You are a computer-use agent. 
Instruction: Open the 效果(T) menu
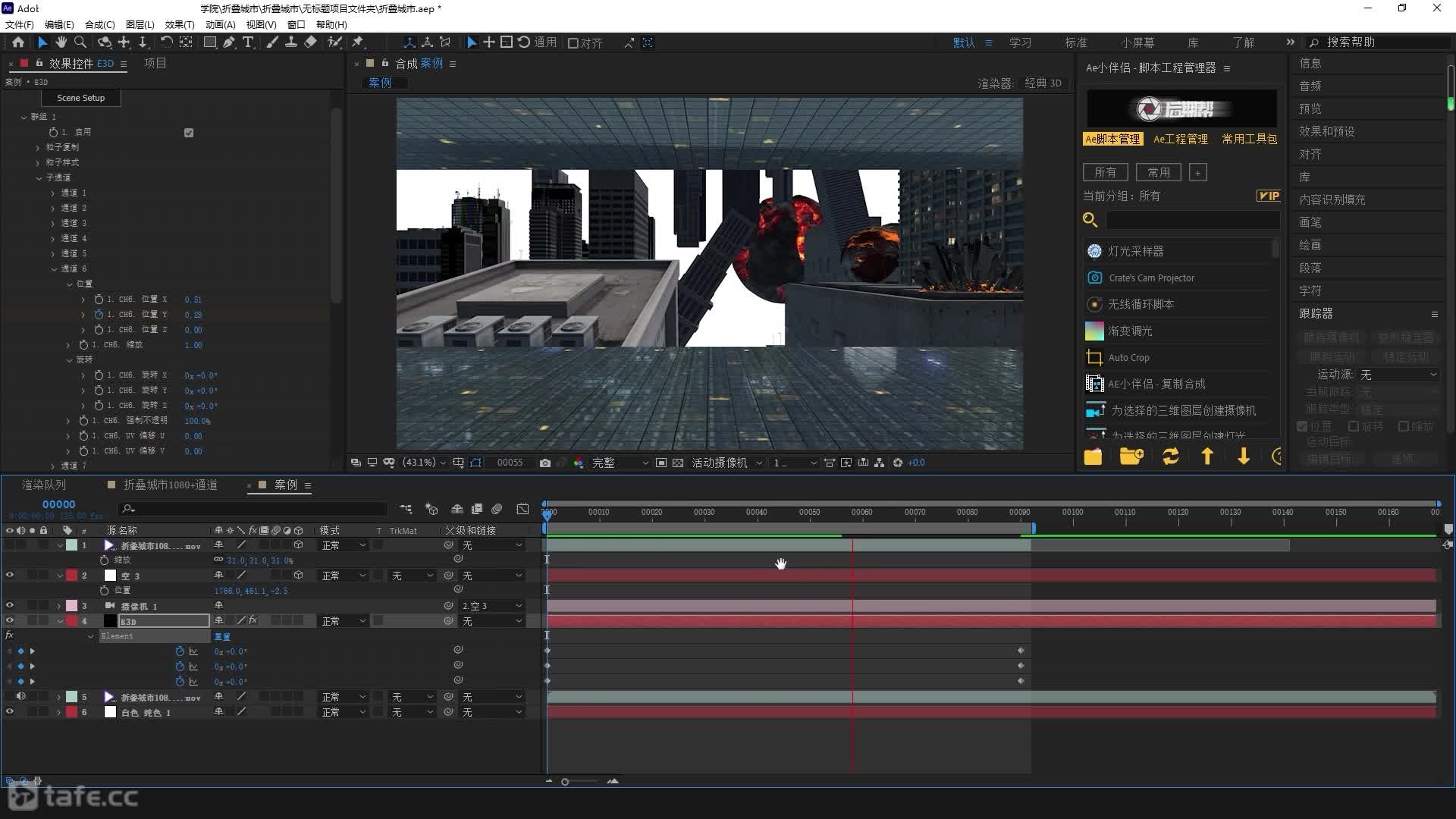[x=180, y=24]
